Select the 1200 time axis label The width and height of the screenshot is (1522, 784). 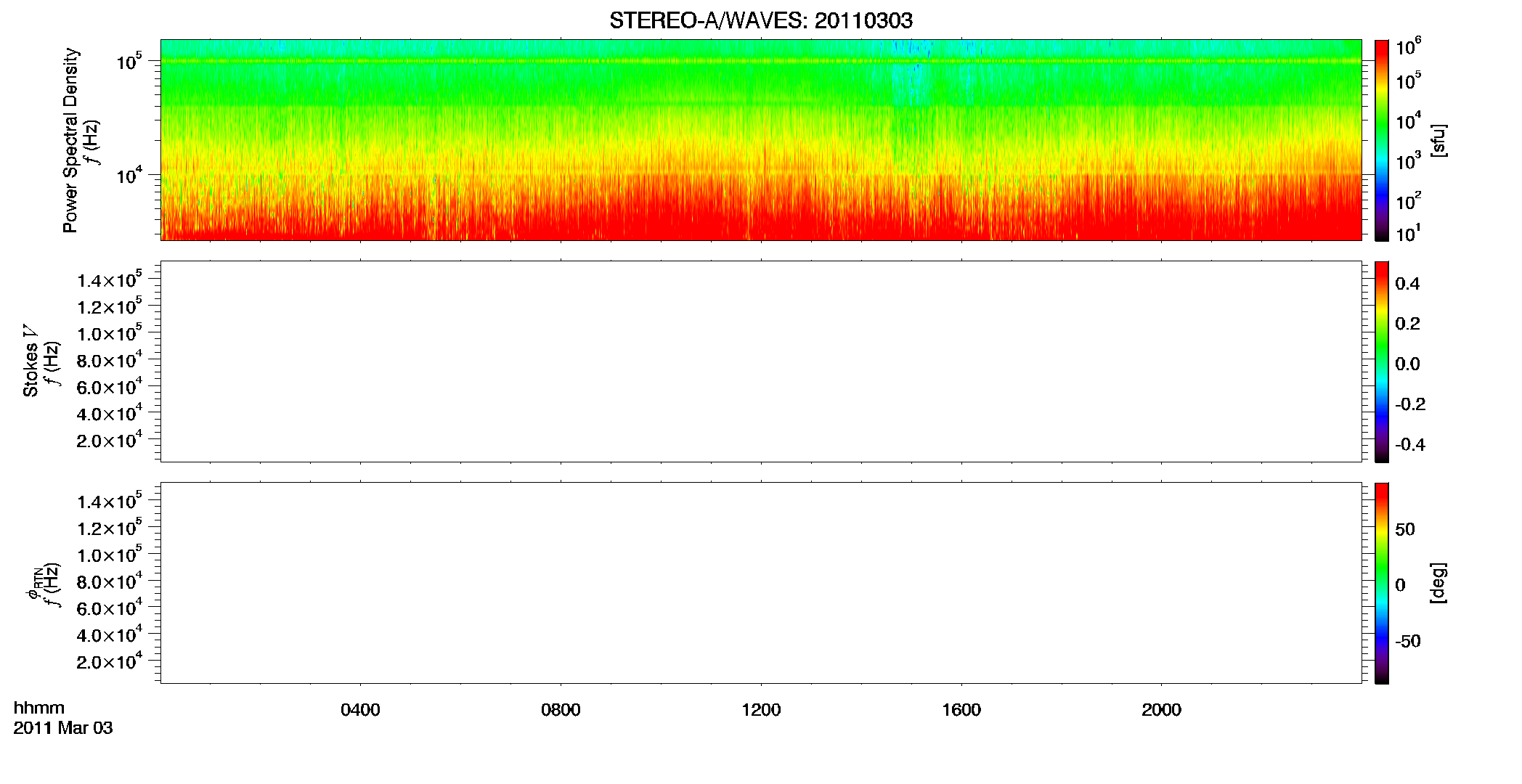[761, 710]
